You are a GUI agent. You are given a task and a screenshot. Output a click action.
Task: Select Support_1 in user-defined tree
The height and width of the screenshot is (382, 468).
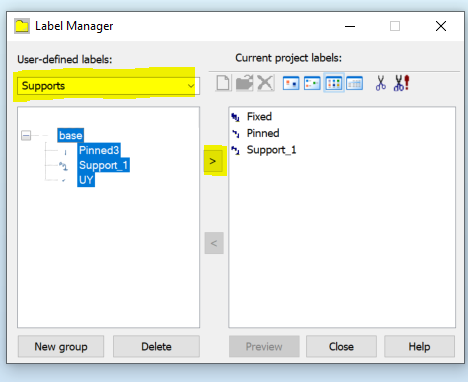point(103,165)
